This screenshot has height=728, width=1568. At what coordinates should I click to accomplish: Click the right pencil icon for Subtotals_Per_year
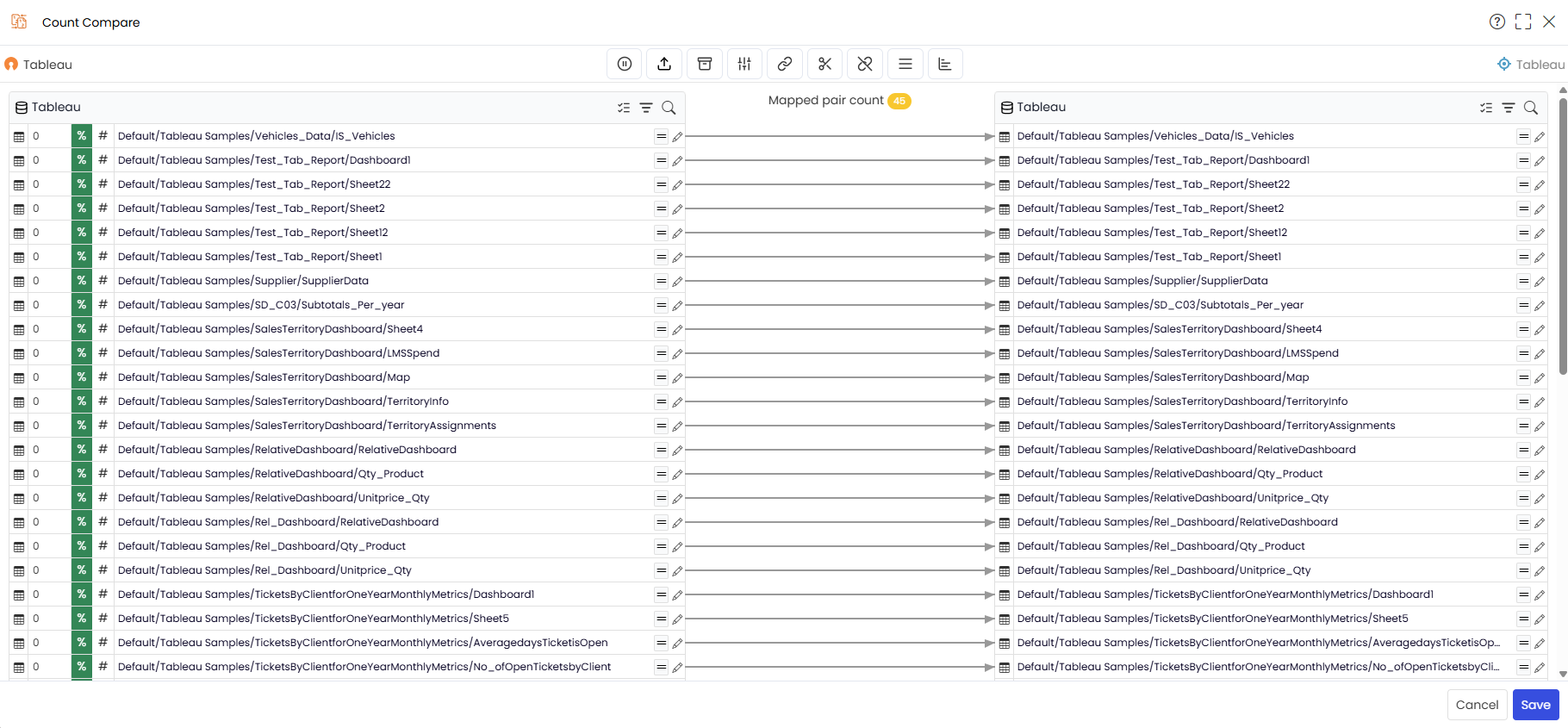coord(1540,305)
